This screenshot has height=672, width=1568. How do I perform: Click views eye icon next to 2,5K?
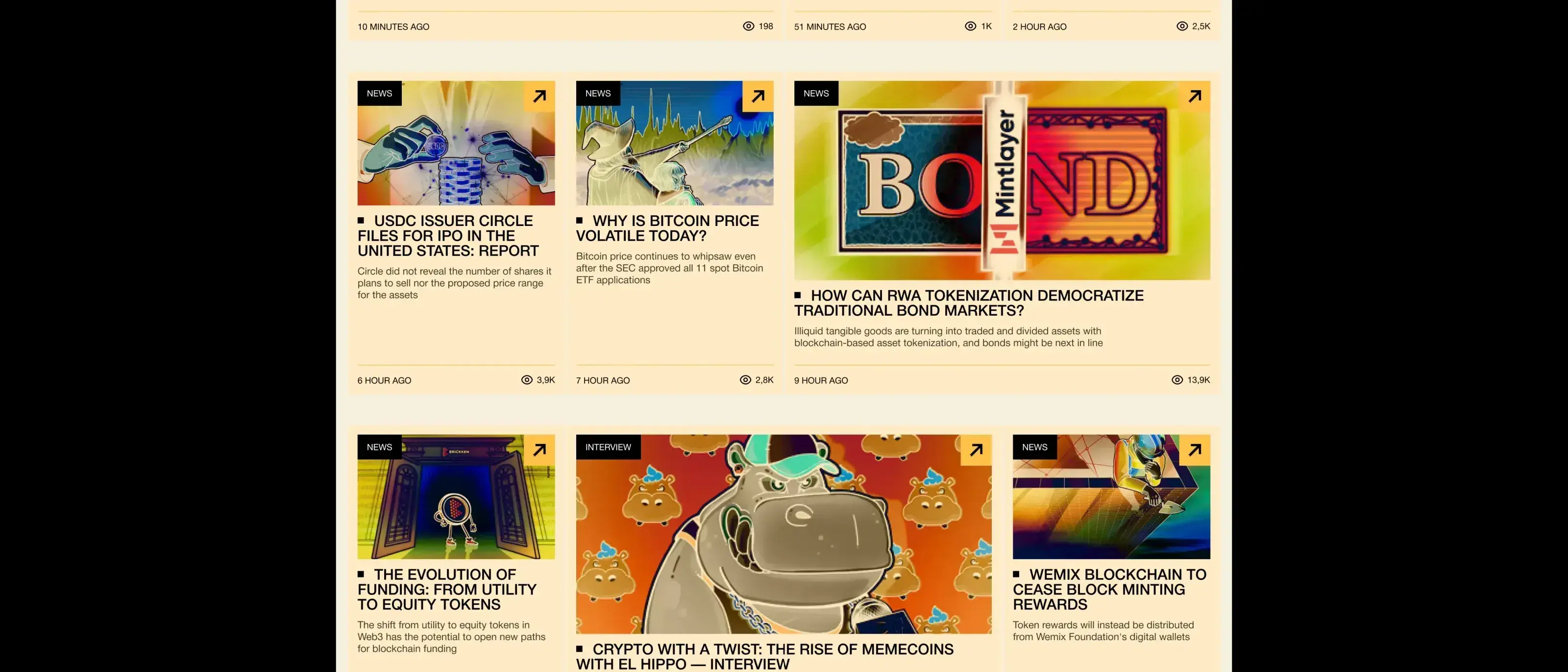pyautogui.click(x=1182, y=26)
